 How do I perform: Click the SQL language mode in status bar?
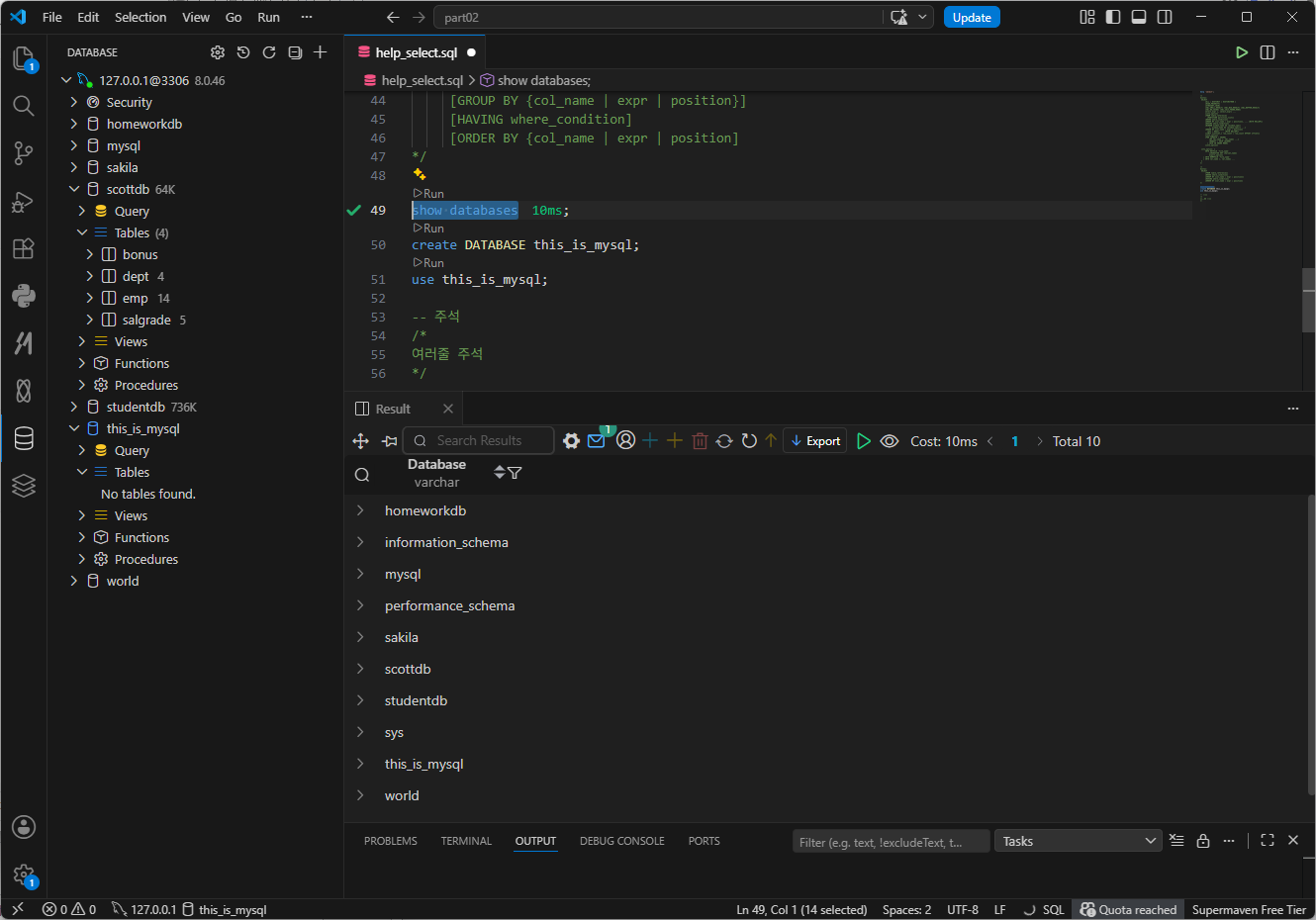click(1053, 909)
